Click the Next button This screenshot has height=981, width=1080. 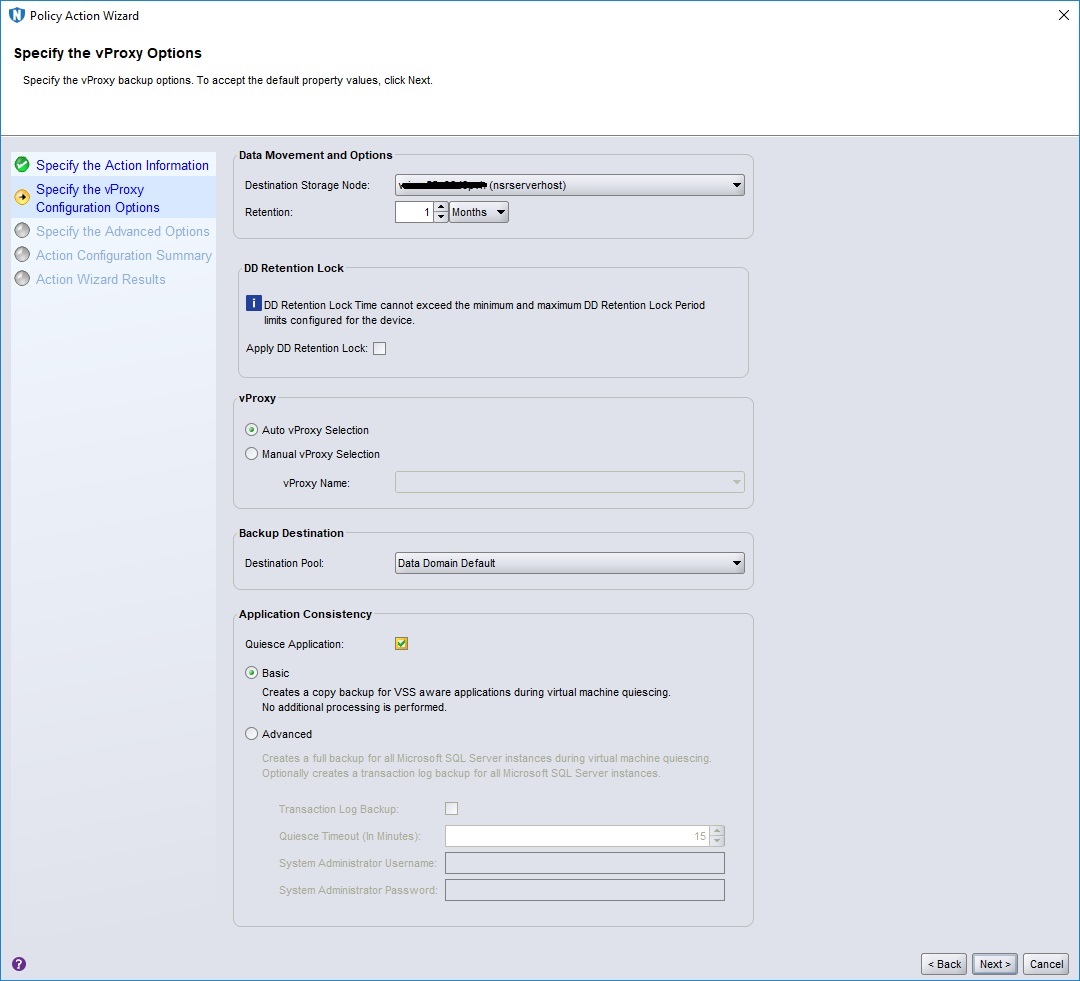[x=994, y=963]
